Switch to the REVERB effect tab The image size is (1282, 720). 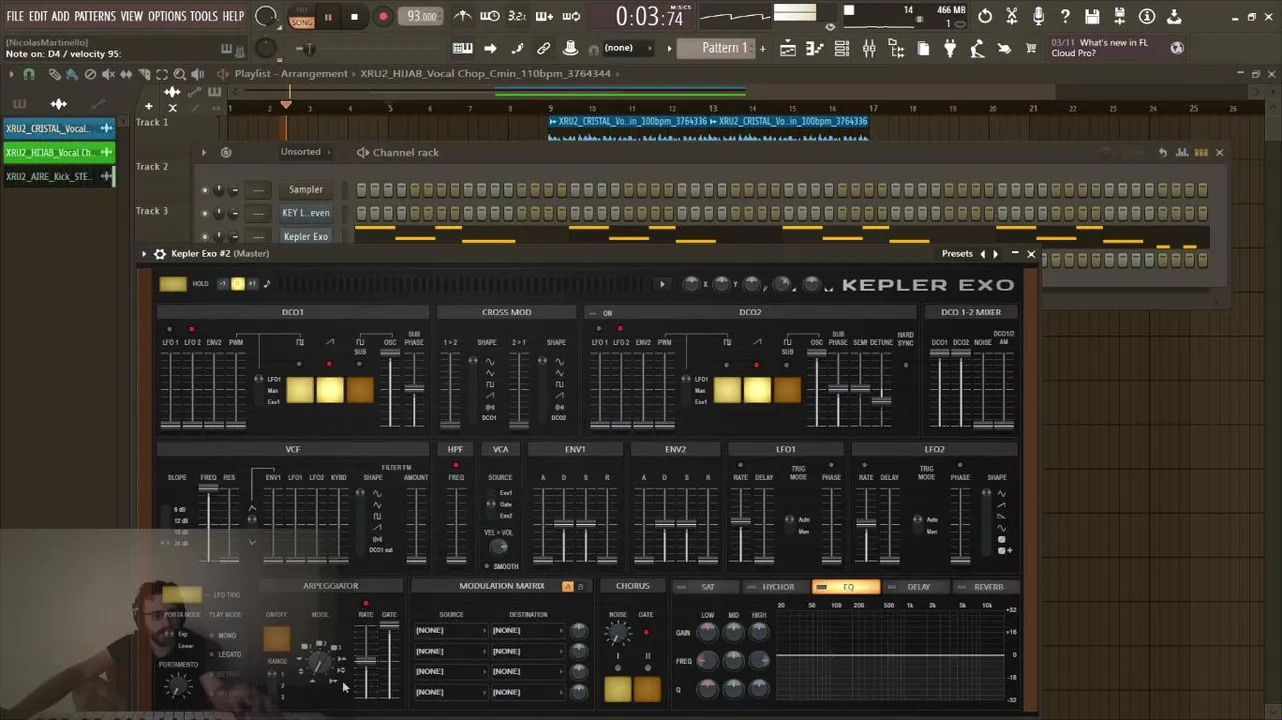point(987,587)
